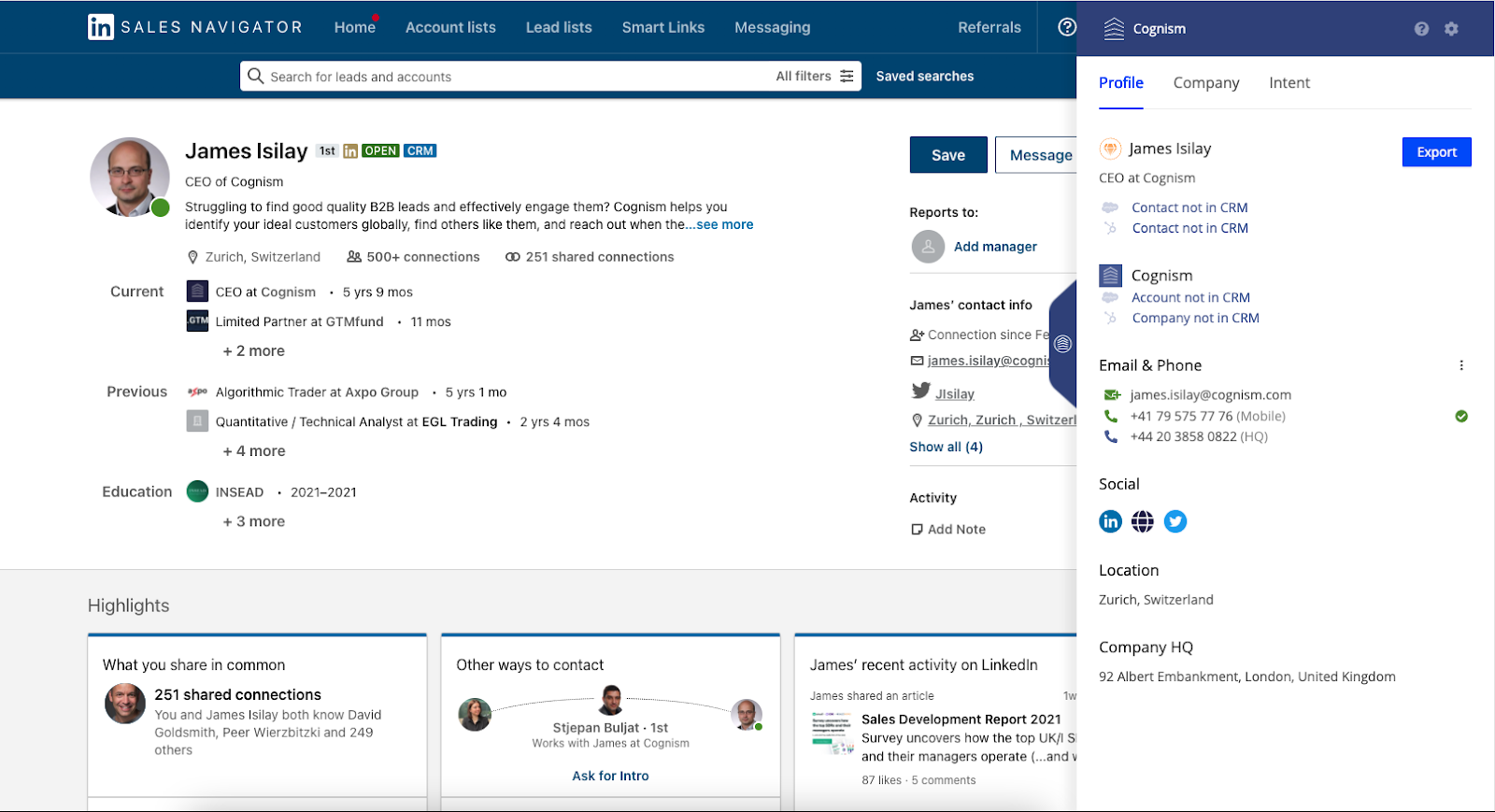The image size is (1495, 812).
Task: Open Sales Development Report 2021 article
Action: 961,719
